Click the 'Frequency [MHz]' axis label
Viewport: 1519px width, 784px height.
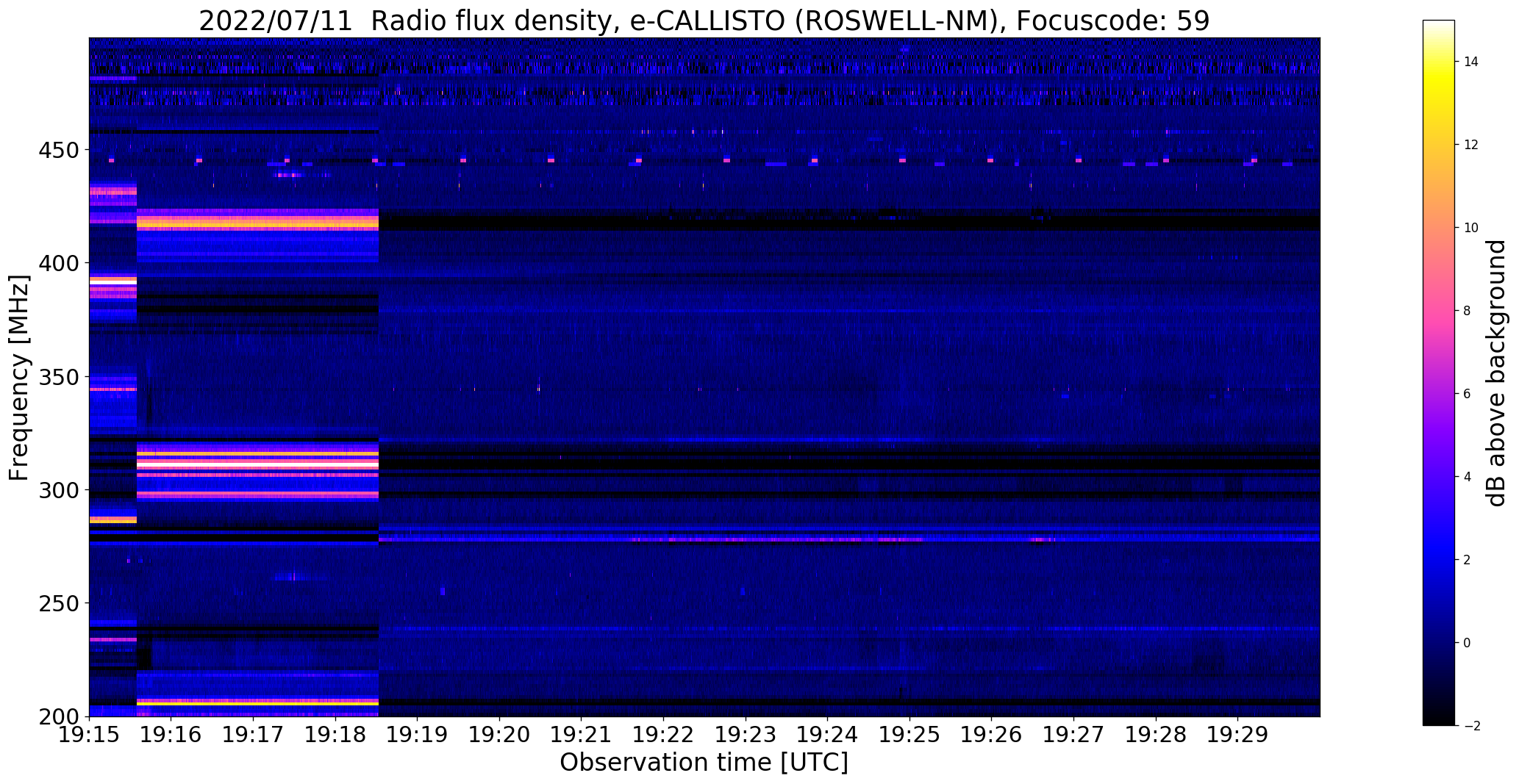point(19,378)
